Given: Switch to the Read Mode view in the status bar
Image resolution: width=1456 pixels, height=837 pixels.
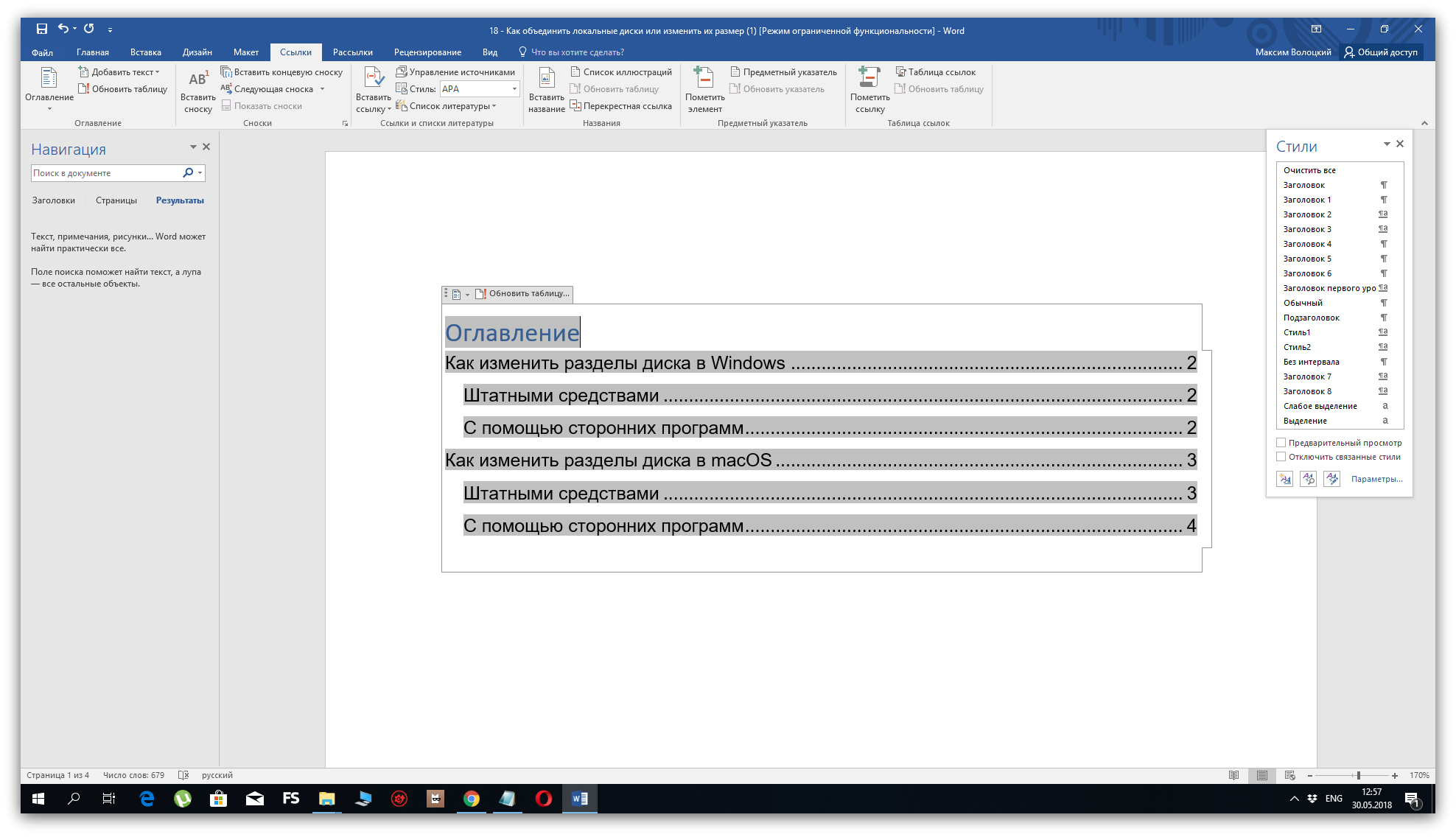Looking at the screenshot, I should 1233,775.
